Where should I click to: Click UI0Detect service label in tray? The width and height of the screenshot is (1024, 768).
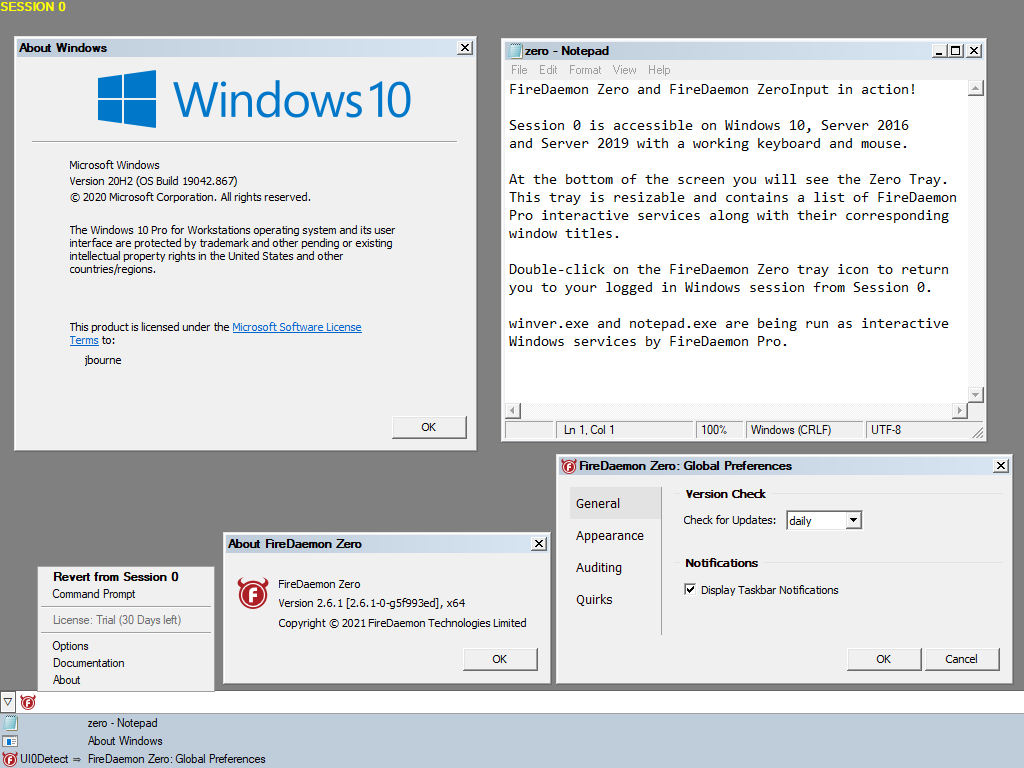click(x=44, y=759)
